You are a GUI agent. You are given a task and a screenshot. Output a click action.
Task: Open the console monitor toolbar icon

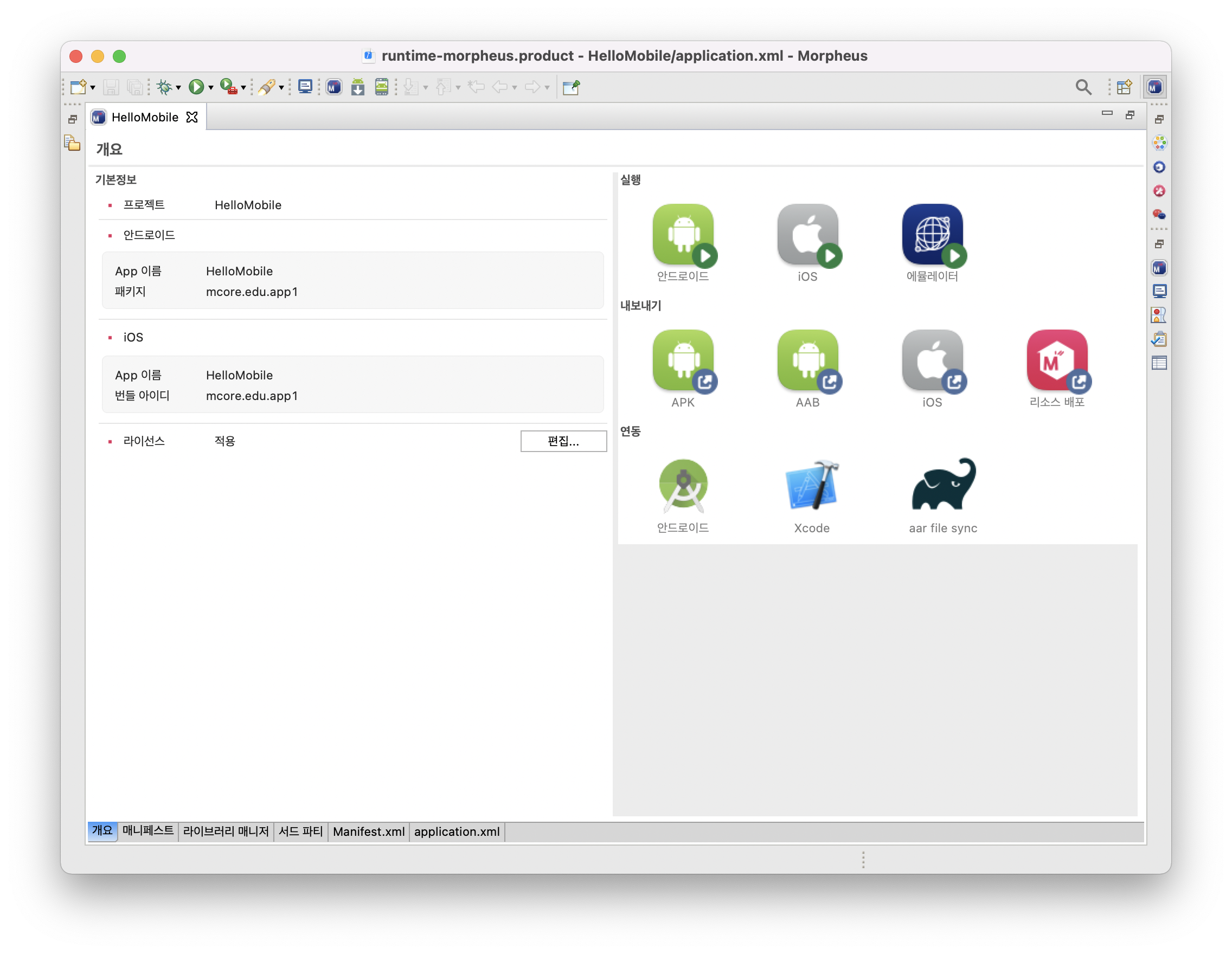point(305,87)
